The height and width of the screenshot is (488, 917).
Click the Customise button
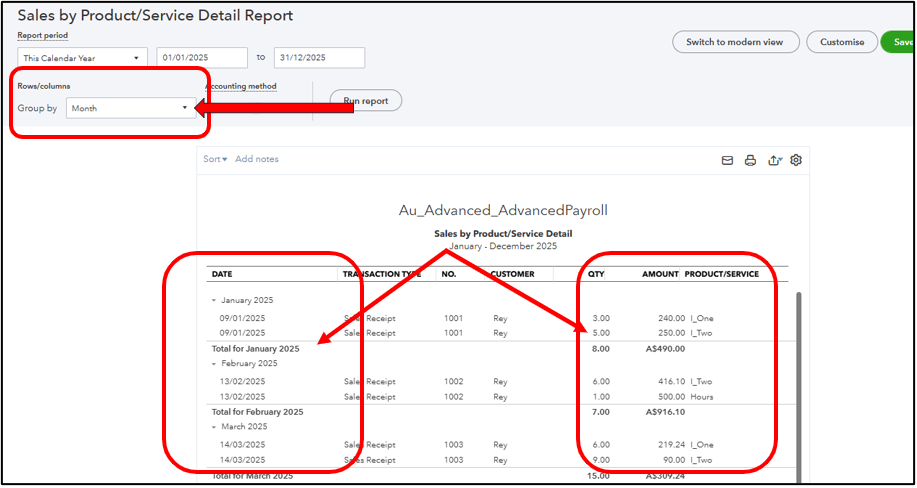(842, 42)
